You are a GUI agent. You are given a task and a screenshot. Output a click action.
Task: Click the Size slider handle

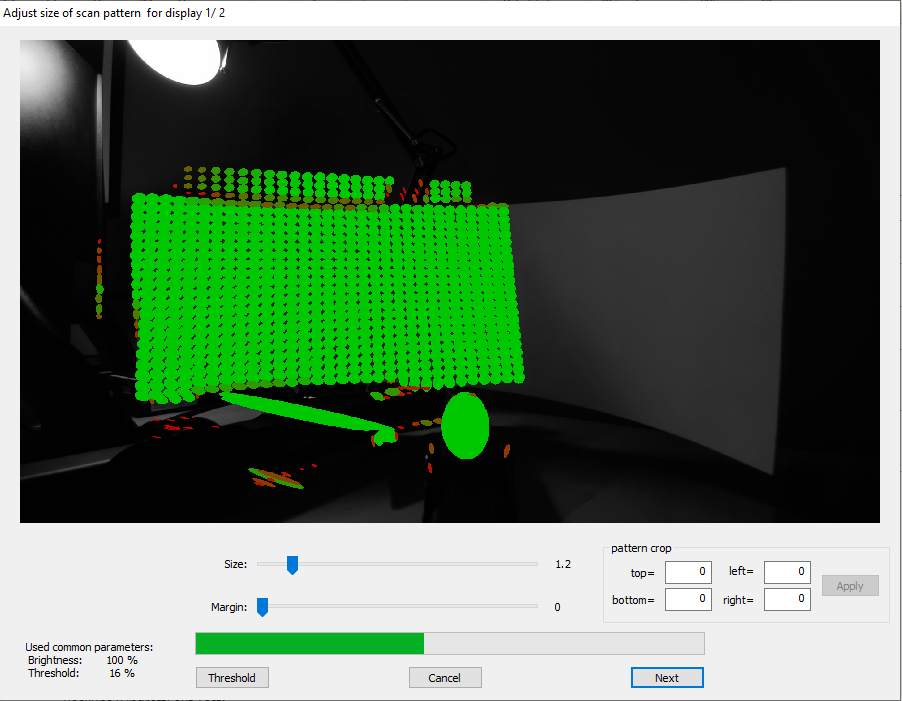[292, 565]
